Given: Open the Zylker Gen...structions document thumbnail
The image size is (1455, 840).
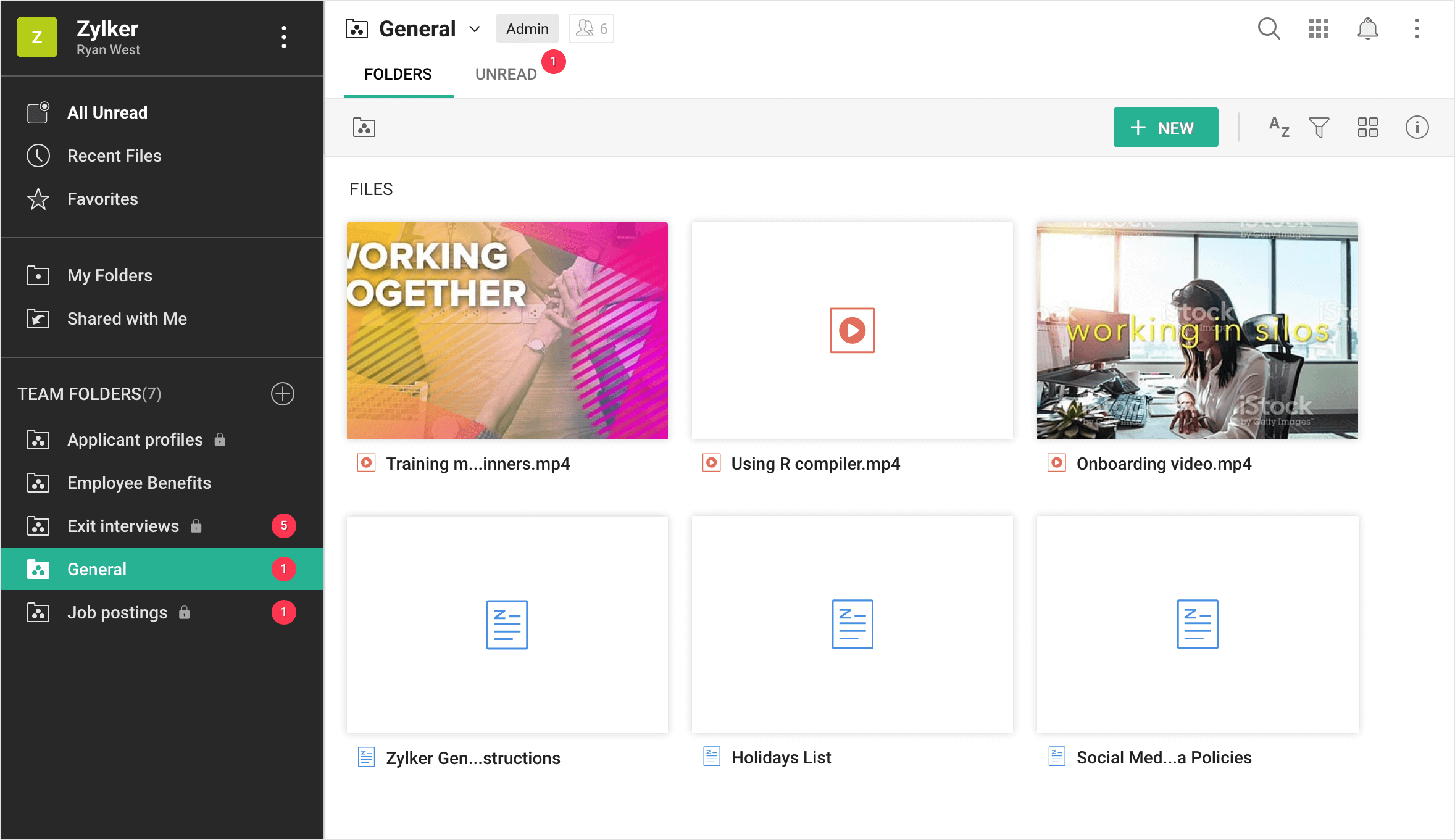Looking at the screenshot, I should click(507, 625).
